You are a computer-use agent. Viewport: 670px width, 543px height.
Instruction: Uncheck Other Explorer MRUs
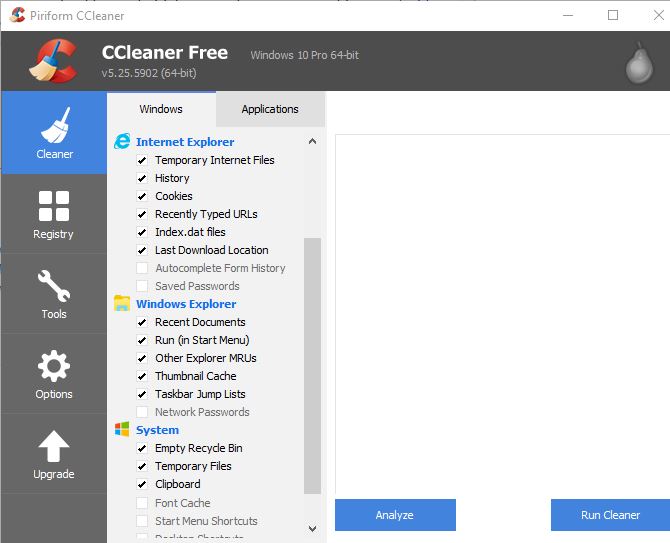142,358
